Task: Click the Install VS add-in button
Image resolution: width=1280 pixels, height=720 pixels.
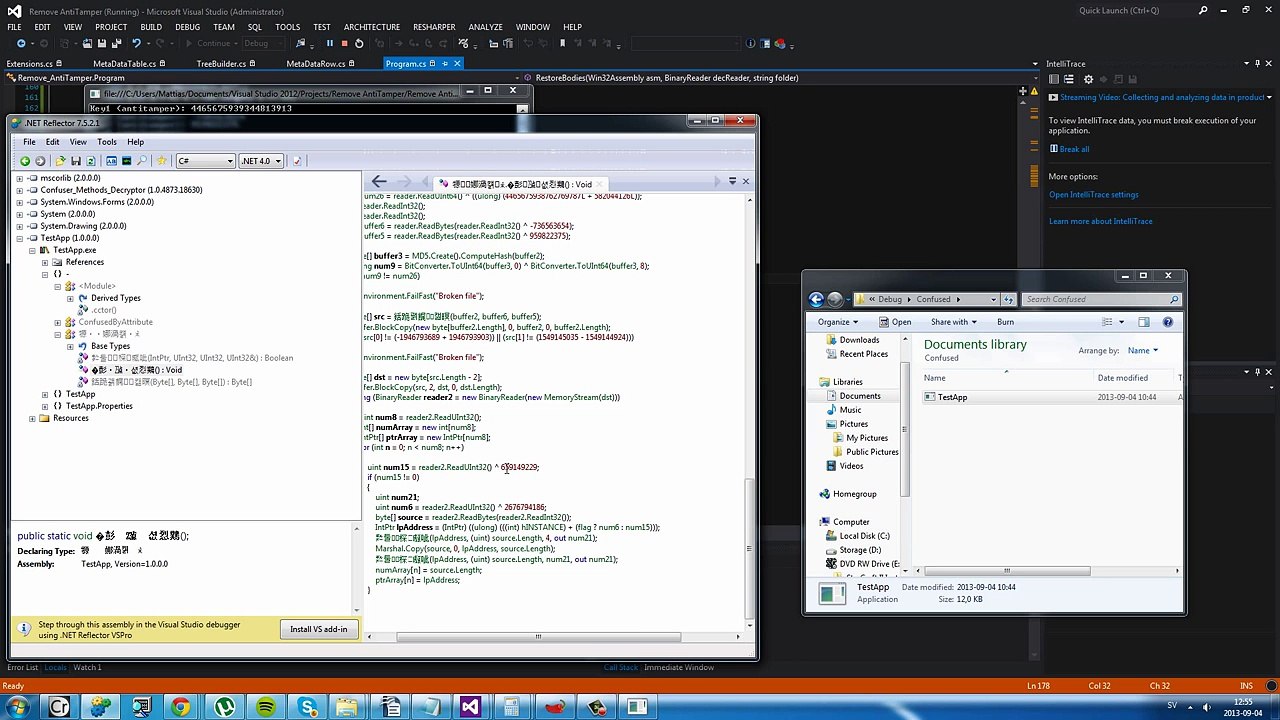Action: tap(318, 629)
